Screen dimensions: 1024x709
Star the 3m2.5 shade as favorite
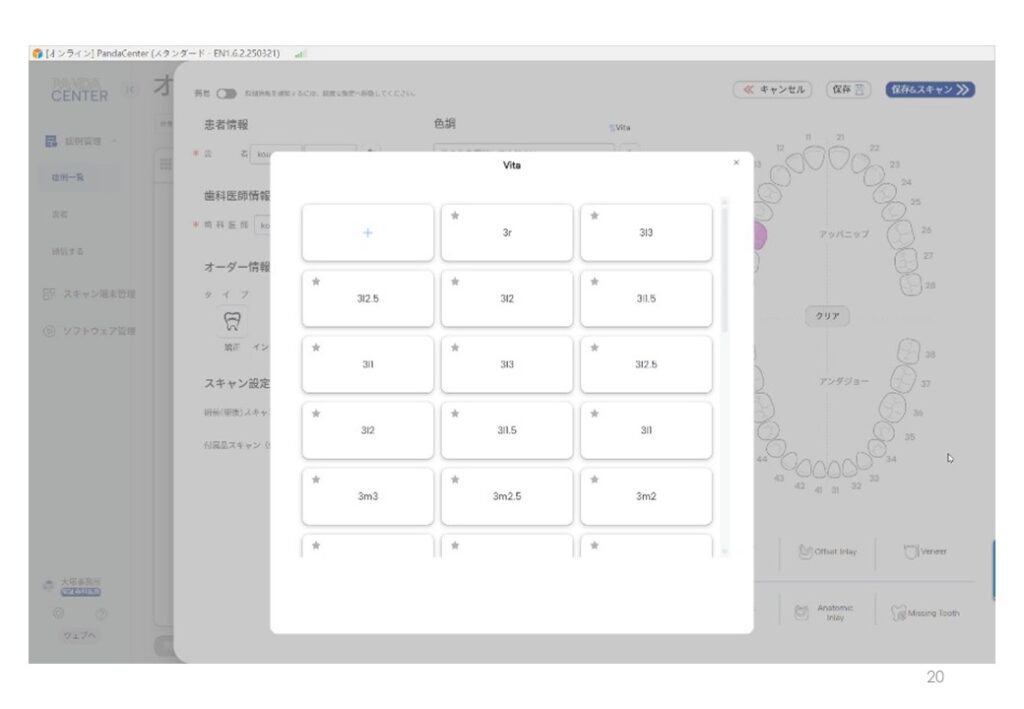point(456,479)
